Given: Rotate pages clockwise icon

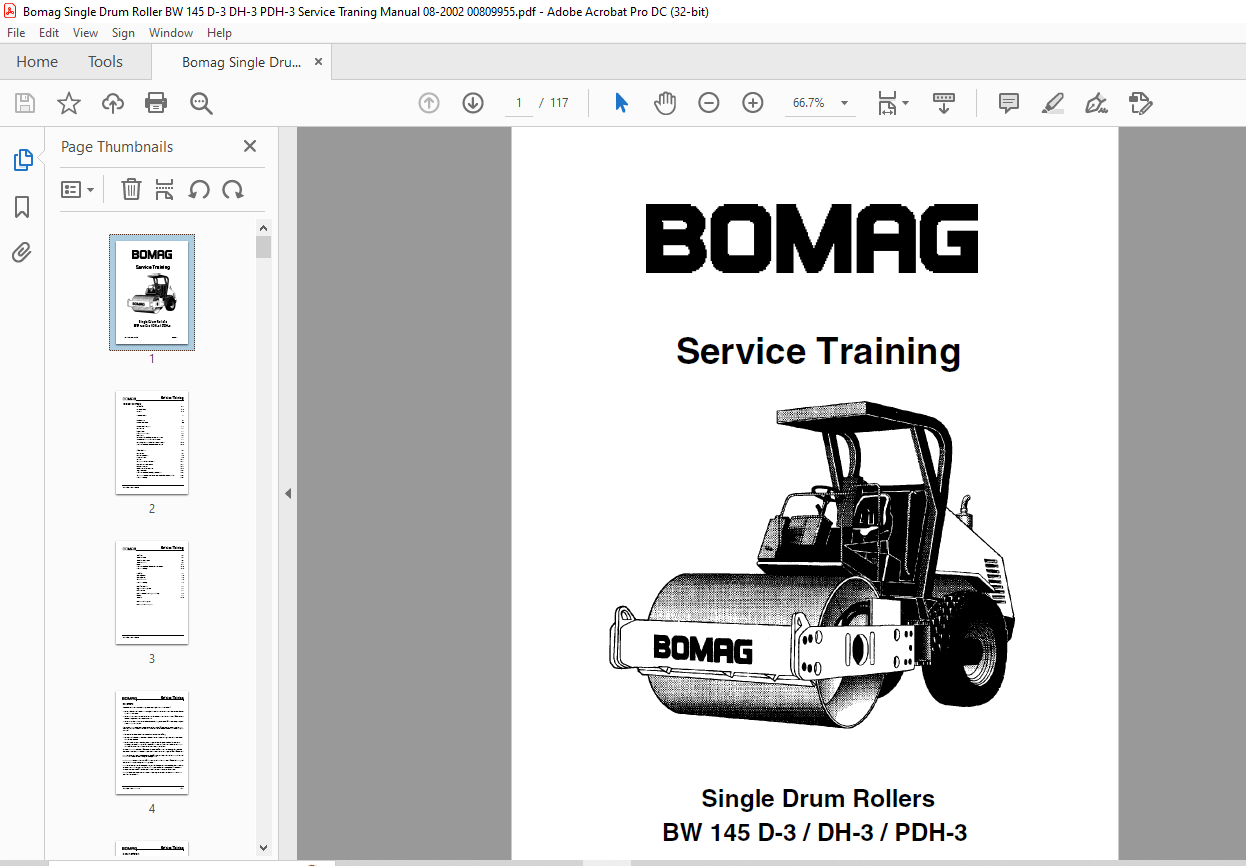Looking at the screenshot, I should click(233, 189).
